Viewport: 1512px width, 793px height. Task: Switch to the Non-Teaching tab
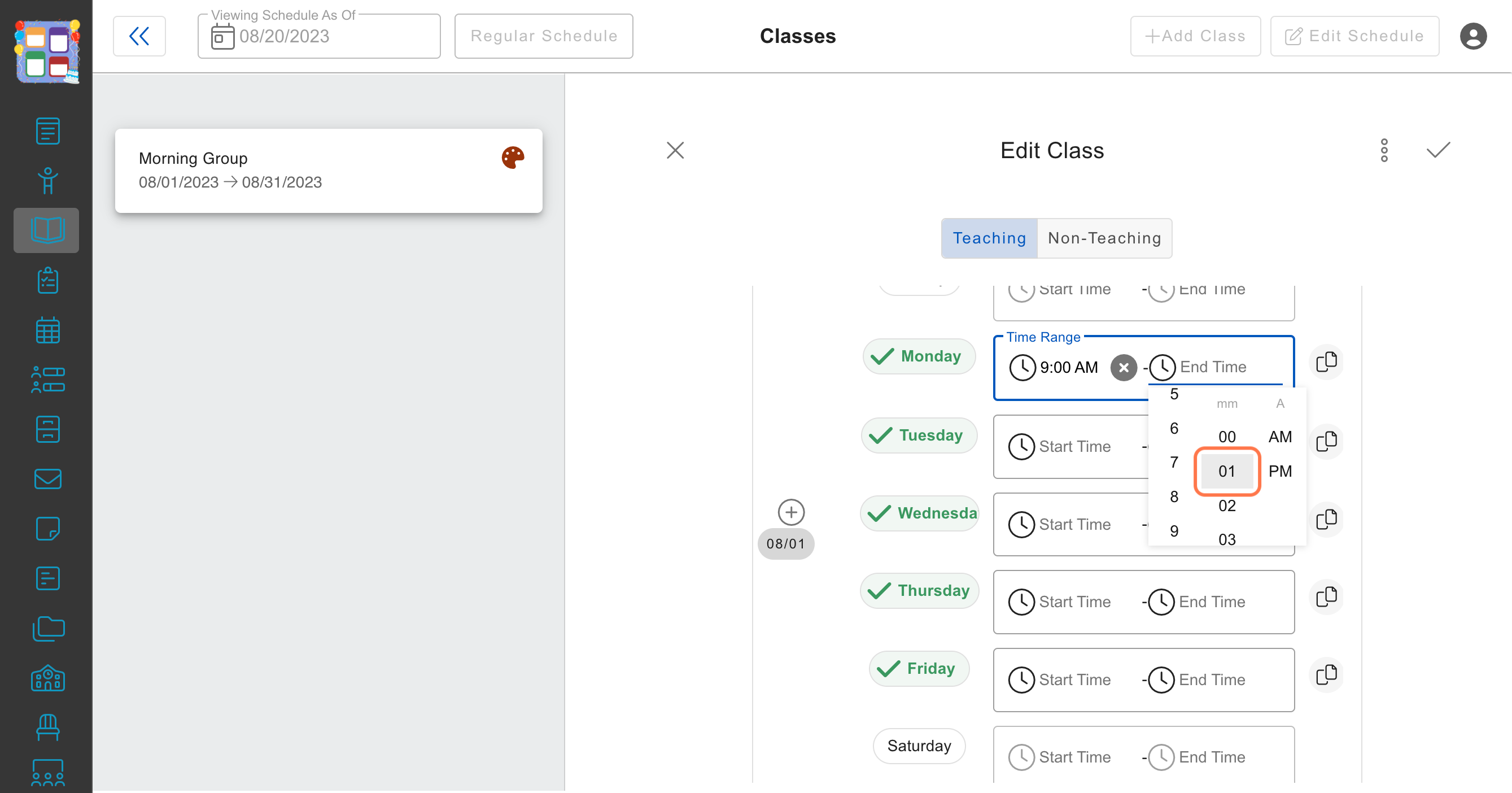1104,238
